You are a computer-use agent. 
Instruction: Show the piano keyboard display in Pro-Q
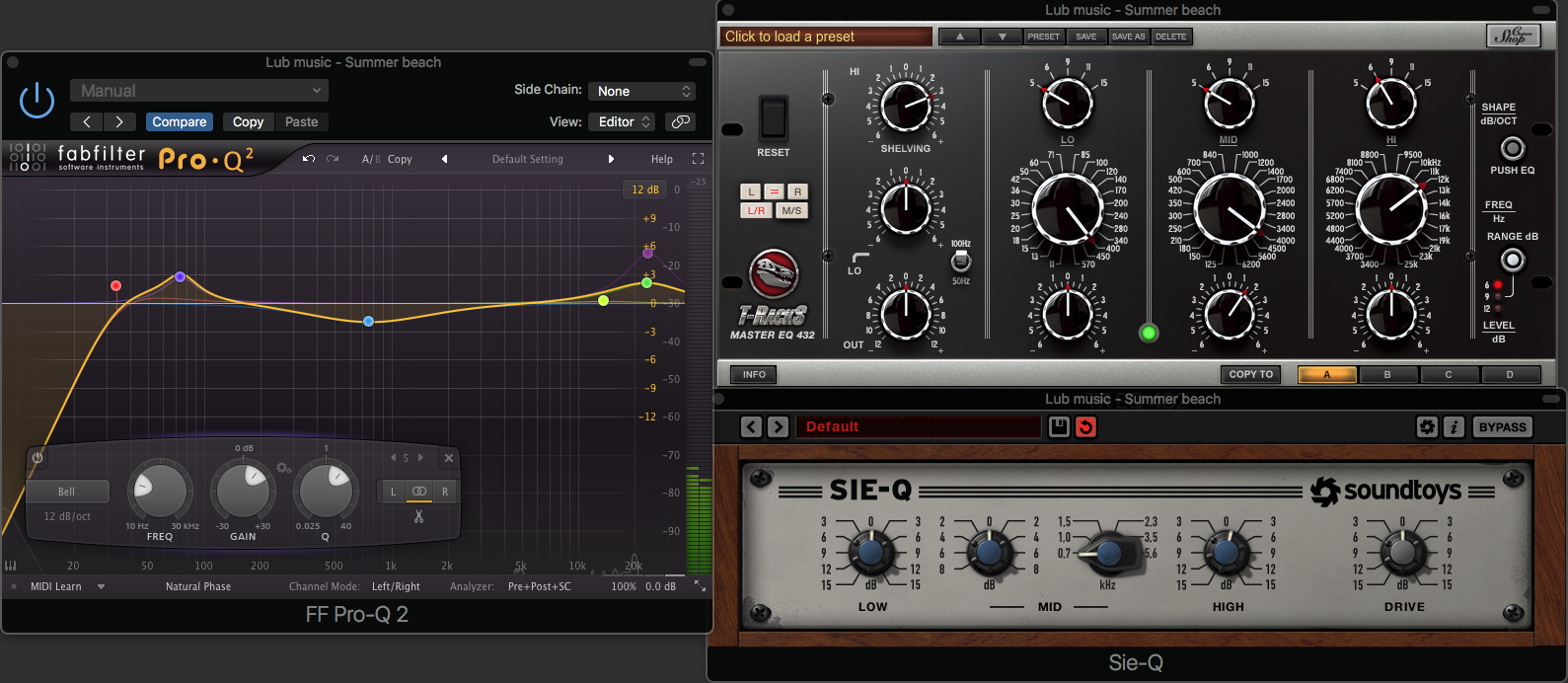coord(11,566)
